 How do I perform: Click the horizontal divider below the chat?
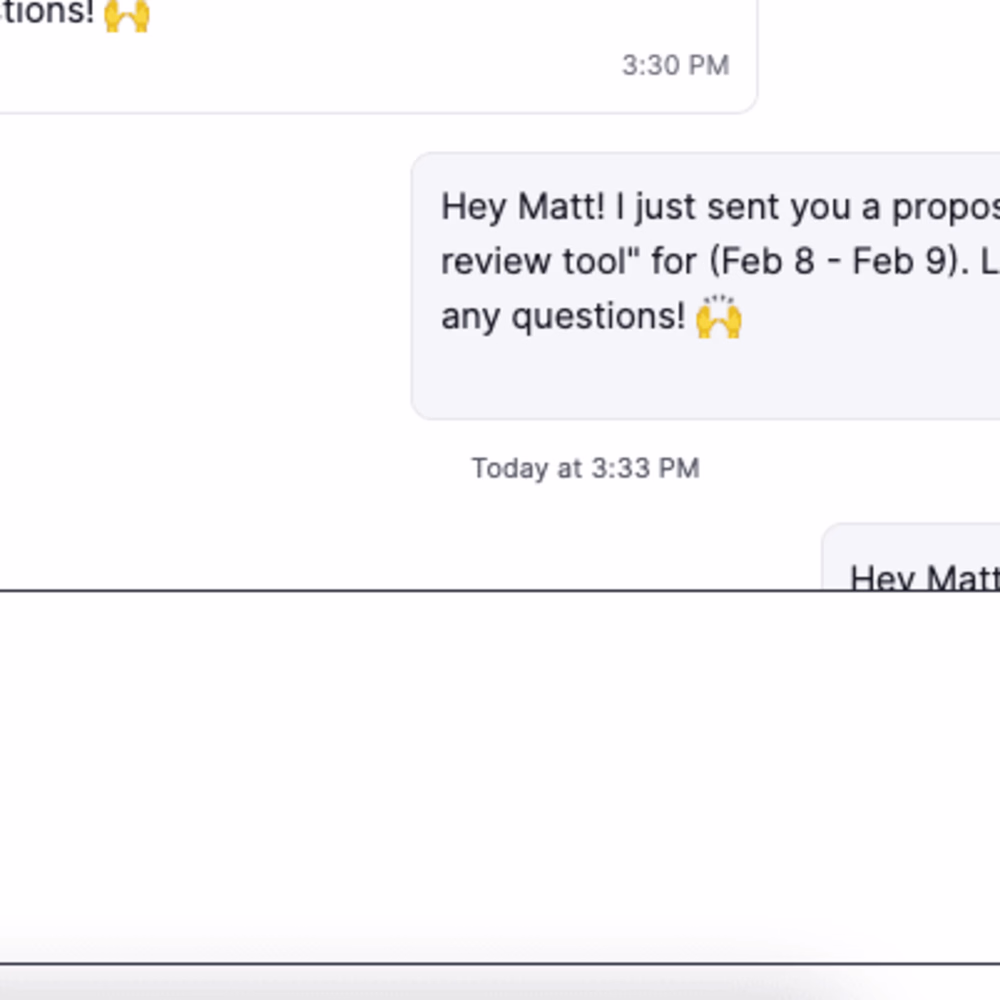tap(400, 588)
